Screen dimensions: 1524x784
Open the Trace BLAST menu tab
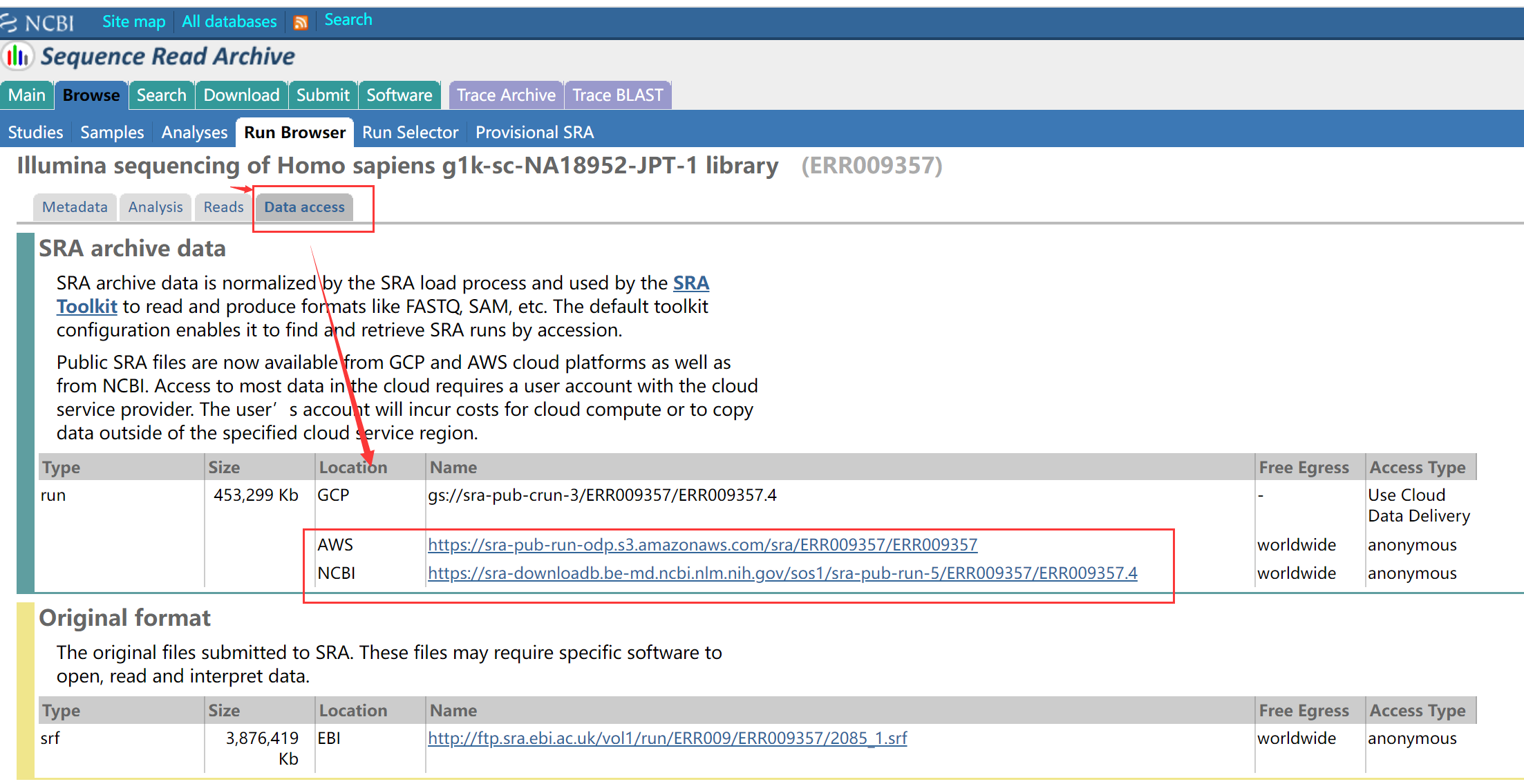coord(617,95)
